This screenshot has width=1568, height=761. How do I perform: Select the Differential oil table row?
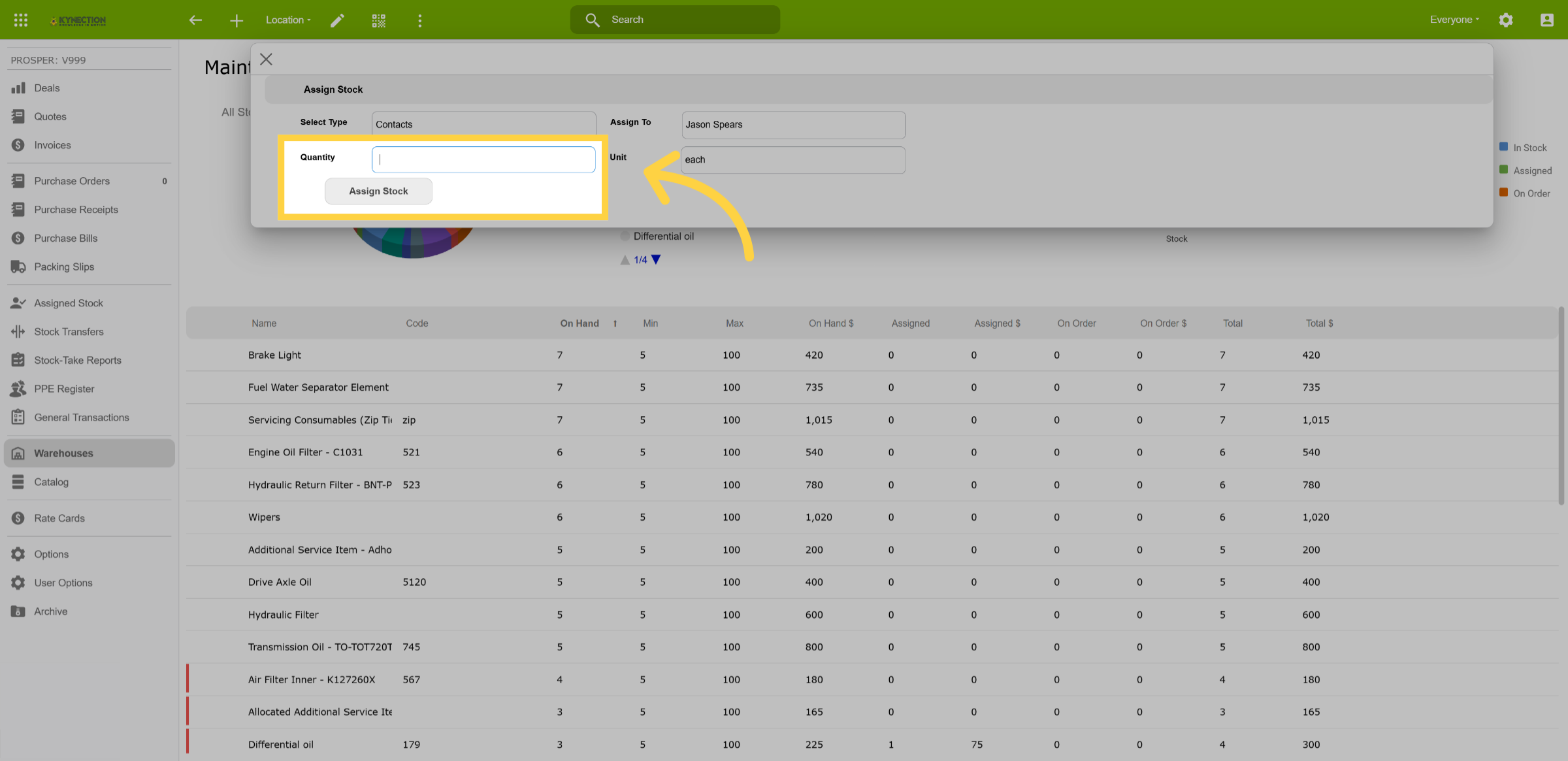pos(872,745)
